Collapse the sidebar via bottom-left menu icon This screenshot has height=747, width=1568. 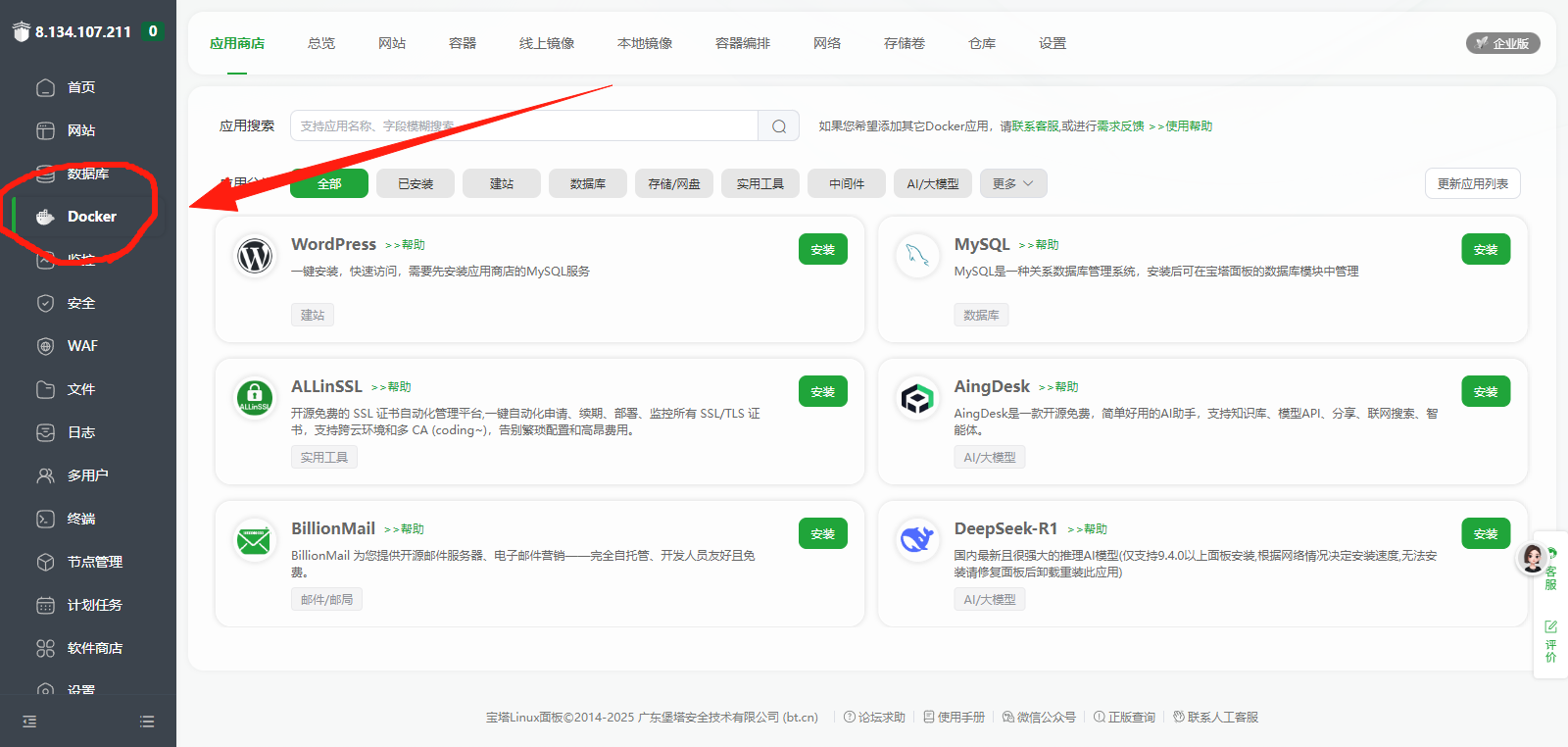29,722
